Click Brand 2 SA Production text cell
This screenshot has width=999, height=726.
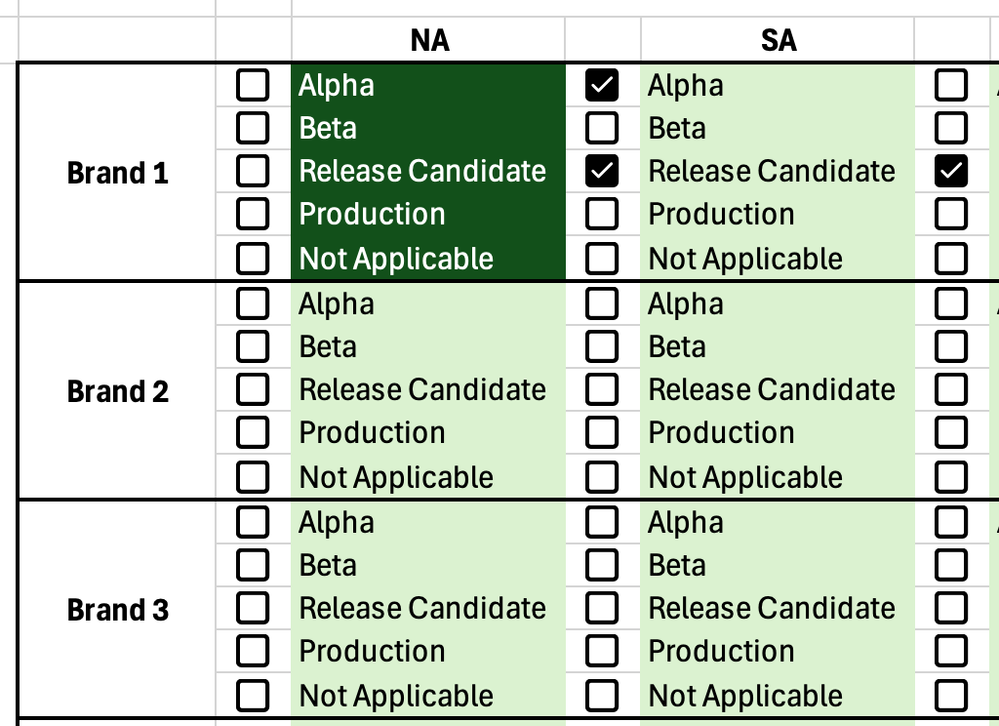coord(777,433)
